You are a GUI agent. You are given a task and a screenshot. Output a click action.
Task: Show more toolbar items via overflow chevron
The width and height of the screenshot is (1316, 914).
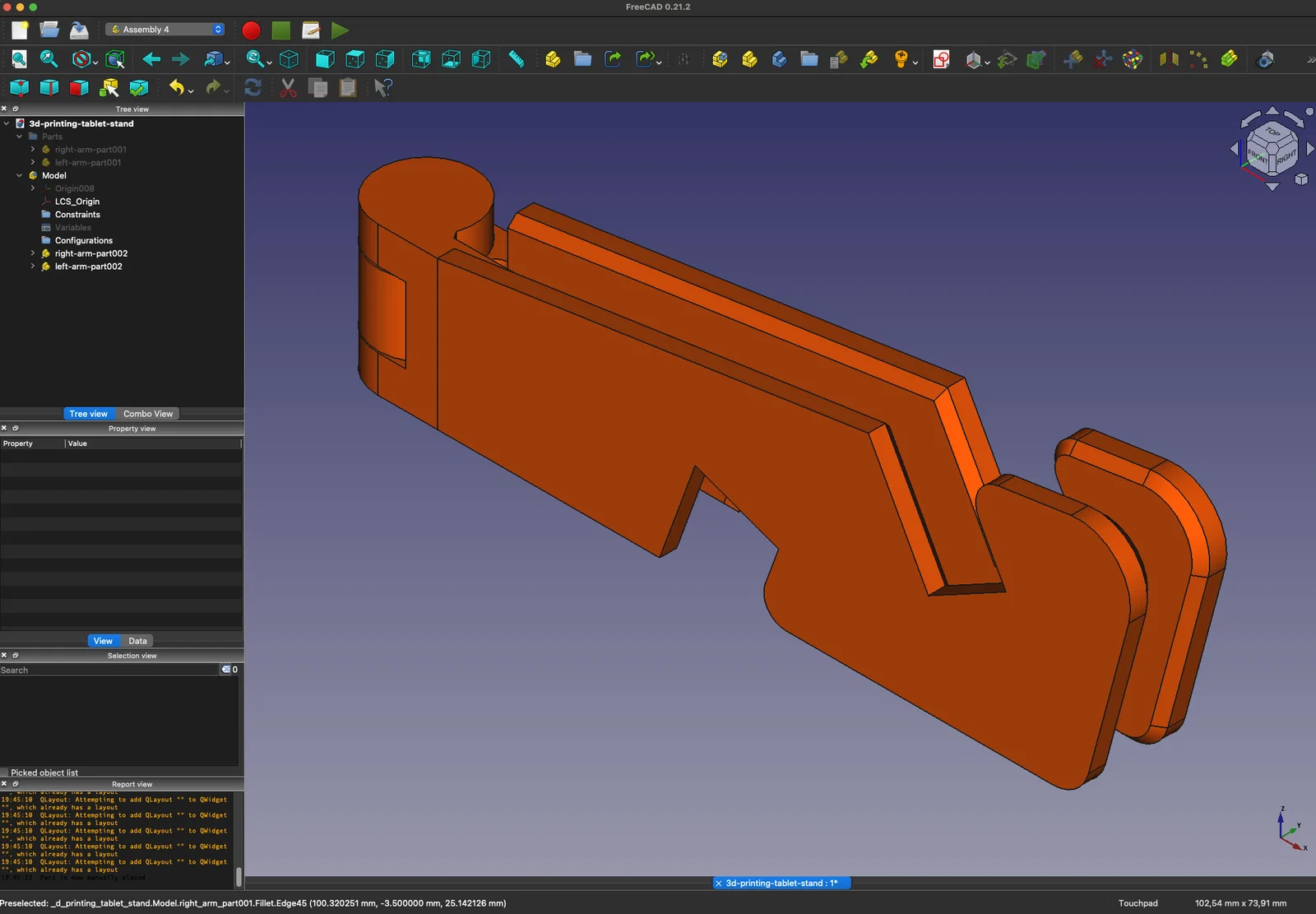coord(1310,59)
